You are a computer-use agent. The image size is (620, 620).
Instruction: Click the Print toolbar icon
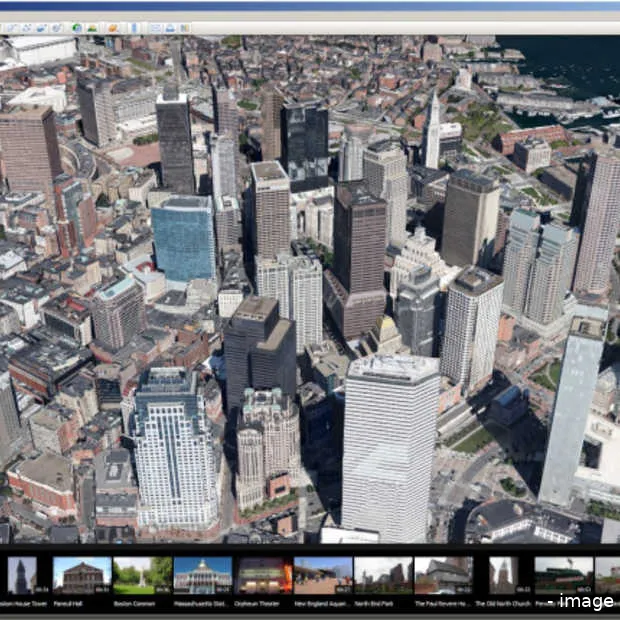170,28
